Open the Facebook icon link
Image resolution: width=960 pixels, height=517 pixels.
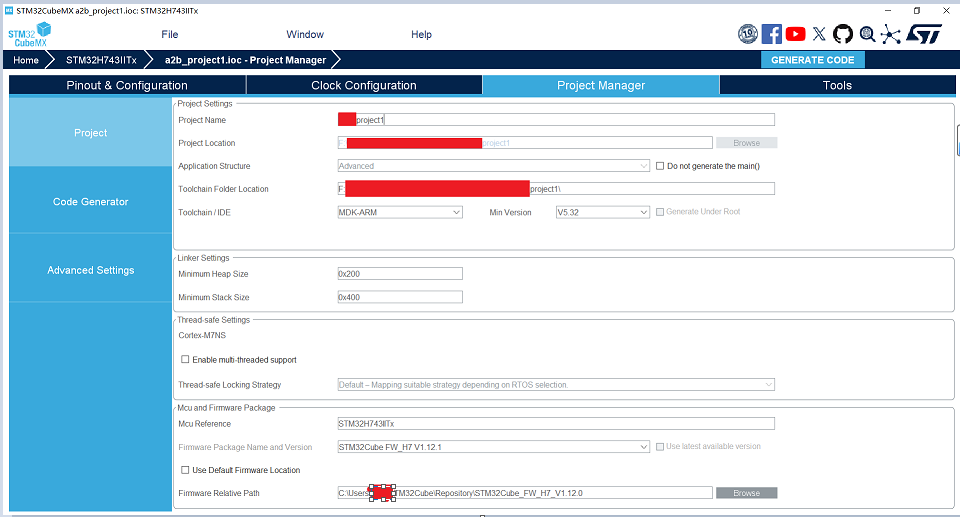[x=771, y=34]
